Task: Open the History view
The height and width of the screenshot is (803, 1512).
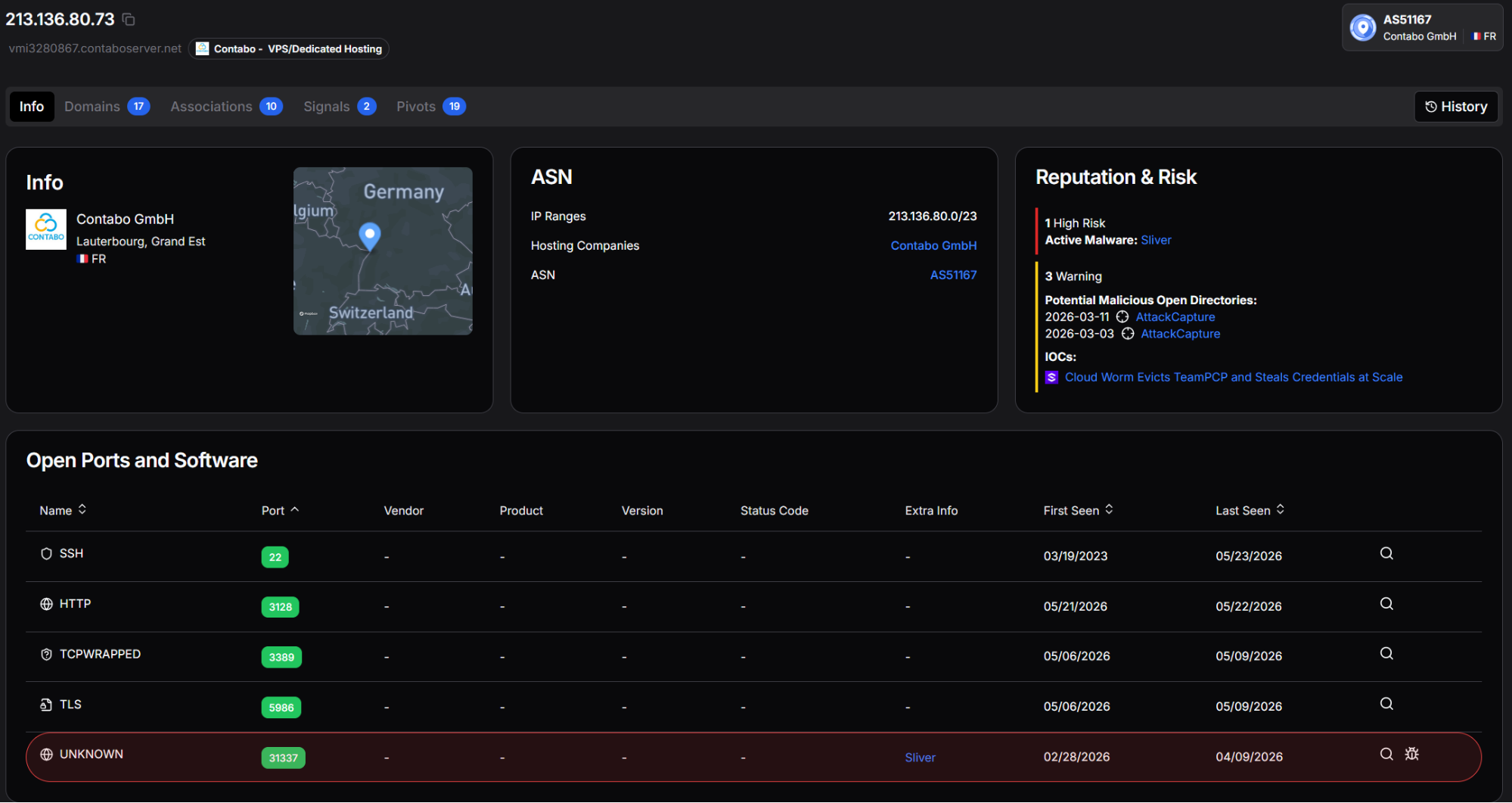Action: click(x=1456, y=107)
